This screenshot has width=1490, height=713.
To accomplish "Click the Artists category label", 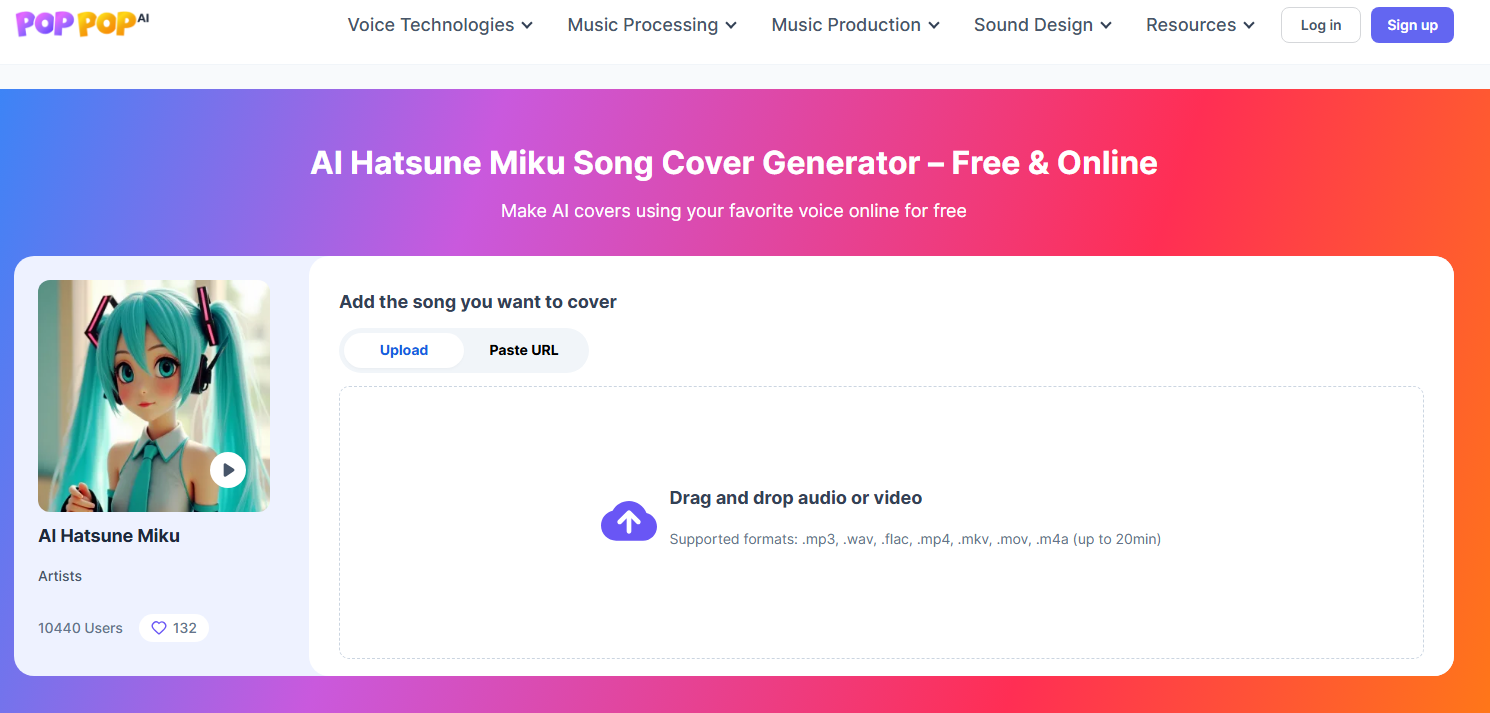I will coord(60,576).
